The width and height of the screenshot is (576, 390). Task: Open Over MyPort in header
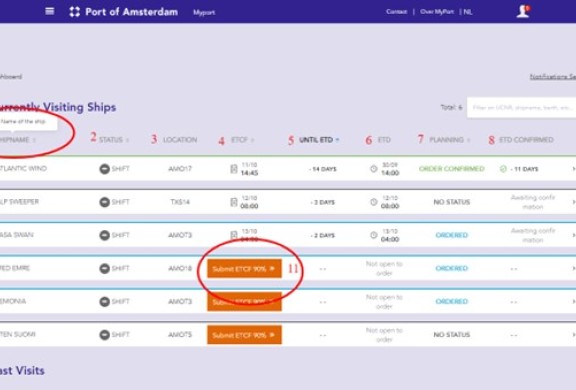tap(437, 12)
